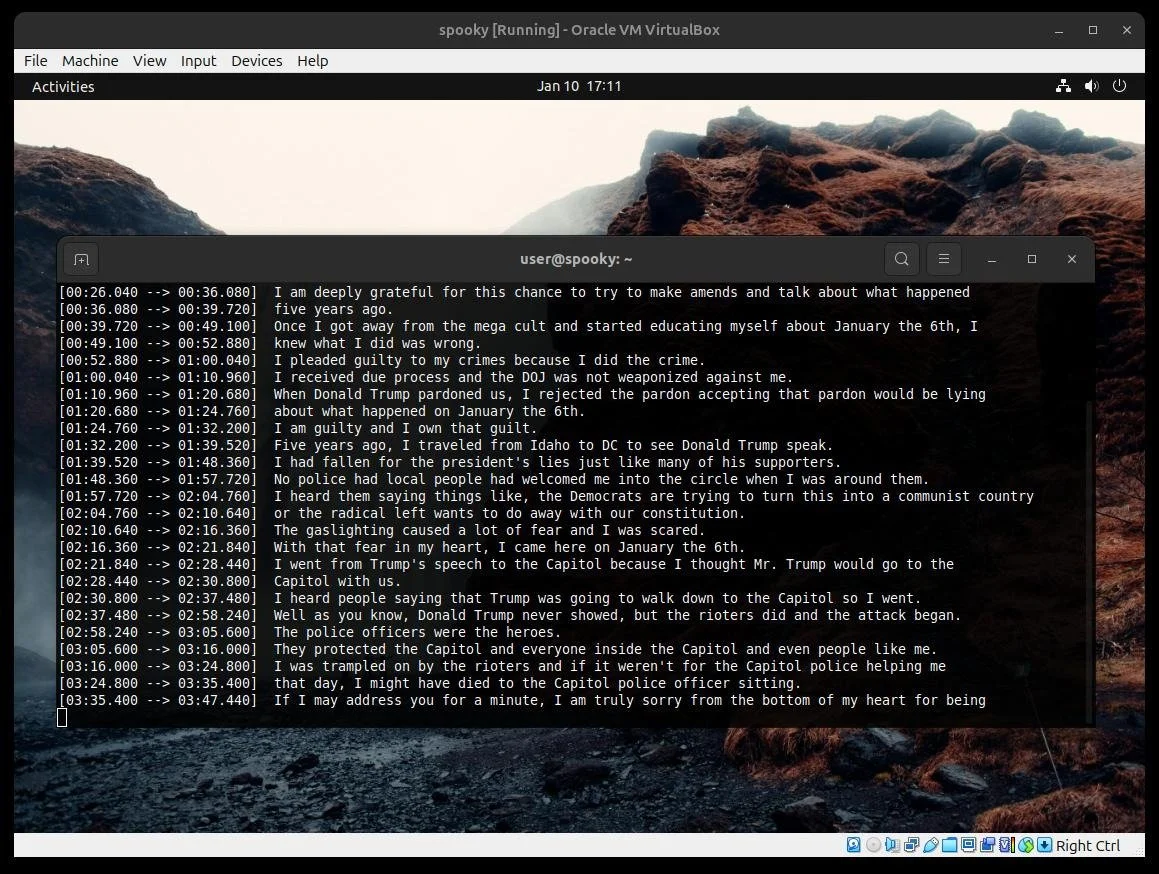Click line "about what happened on January the 6th."
The width and height of the screenshot is (1159, 874).
429,411
